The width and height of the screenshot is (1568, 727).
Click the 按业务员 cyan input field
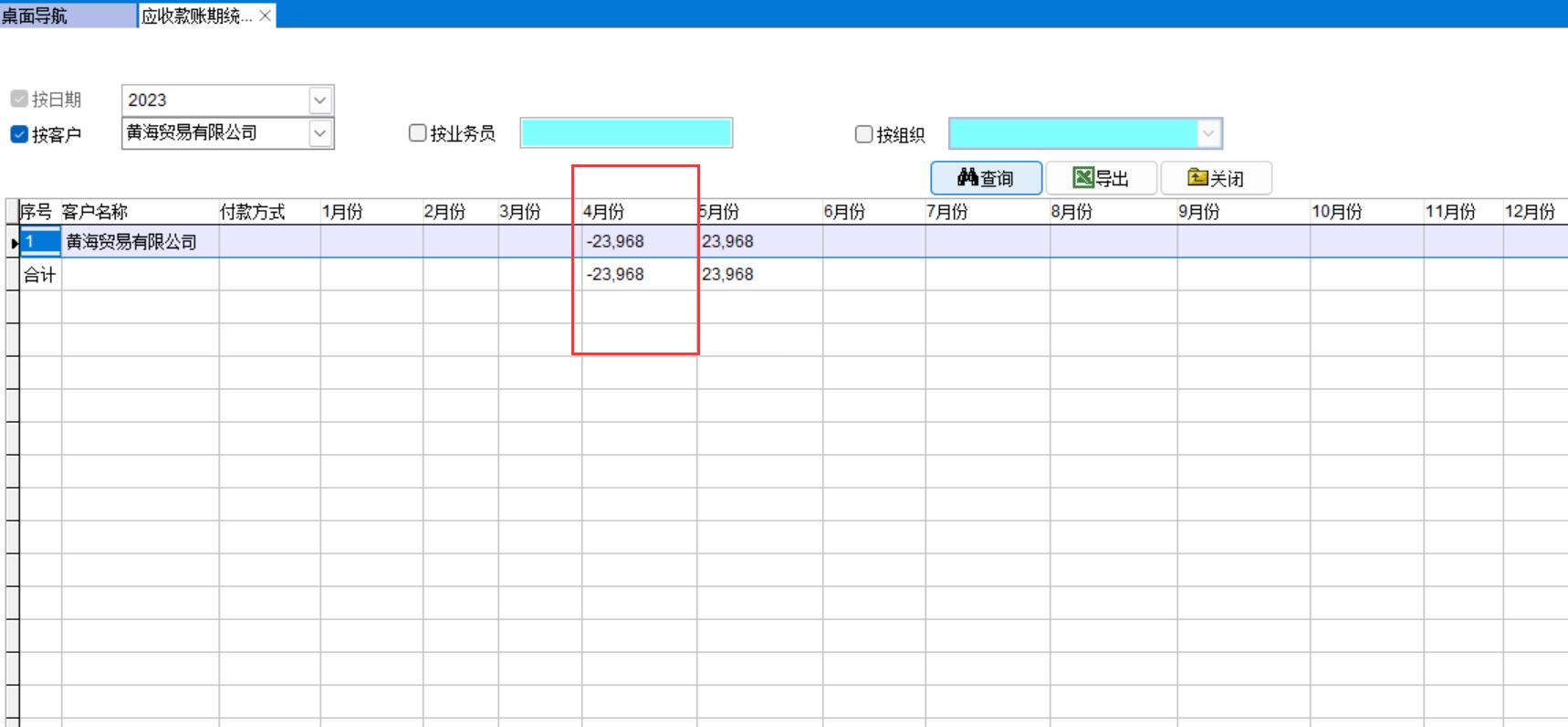(x=626, y=133)
